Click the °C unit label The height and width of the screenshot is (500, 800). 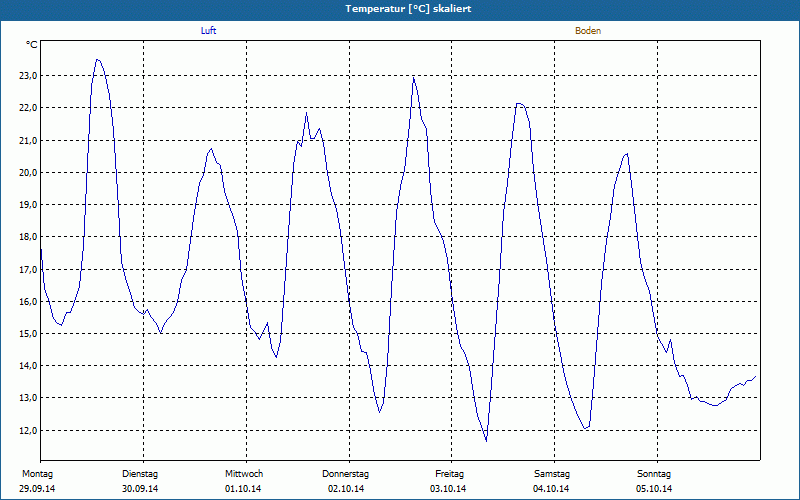click(32, 45)
